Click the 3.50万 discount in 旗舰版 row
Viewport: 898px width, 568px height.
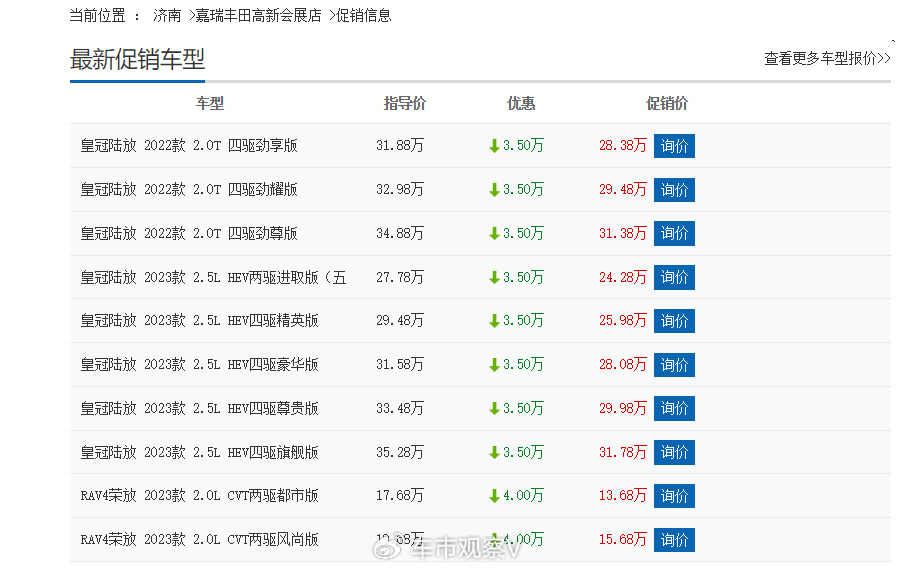[x=523, y=452]
